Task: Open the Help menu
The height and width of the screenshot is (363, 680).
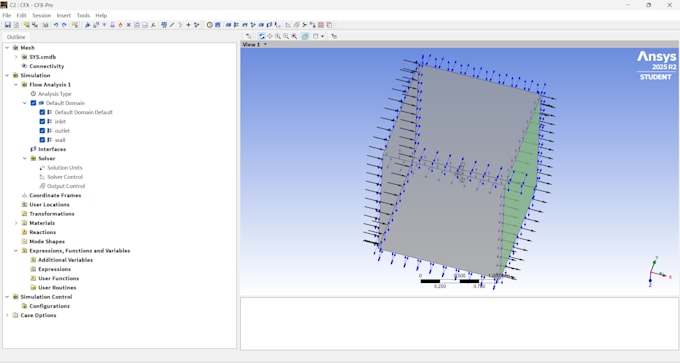Action: click(101, 16)
